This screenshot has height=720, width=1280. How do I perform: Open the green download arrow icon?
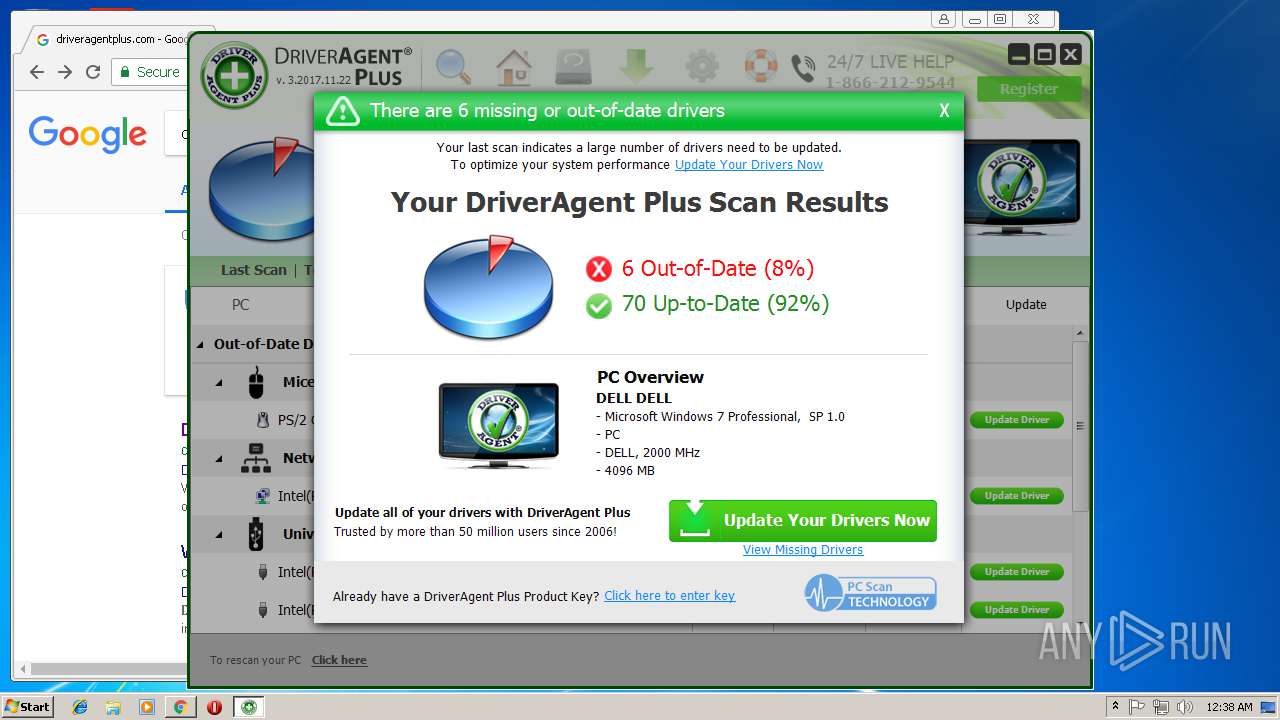[636, 67]
